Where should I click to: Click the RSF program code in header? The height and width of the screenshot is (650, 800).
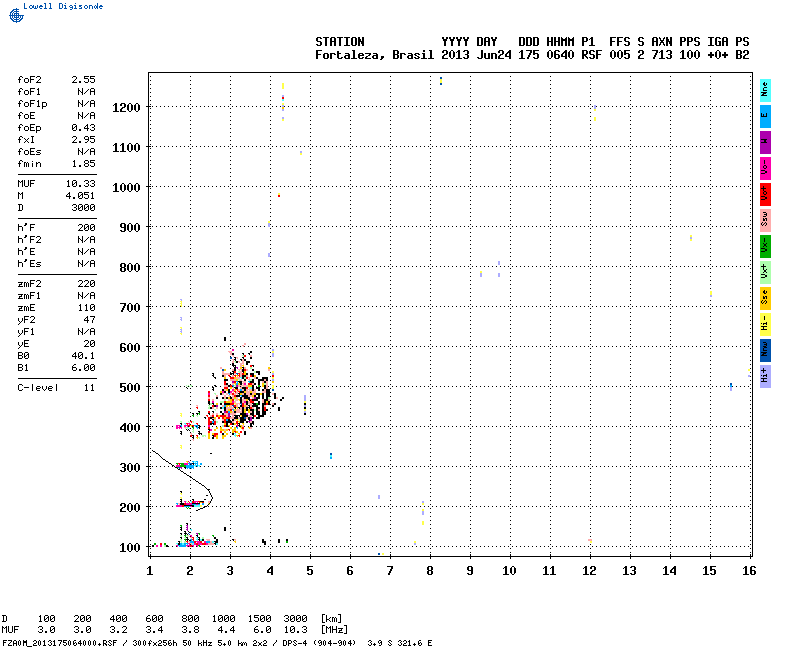(591, 55)
